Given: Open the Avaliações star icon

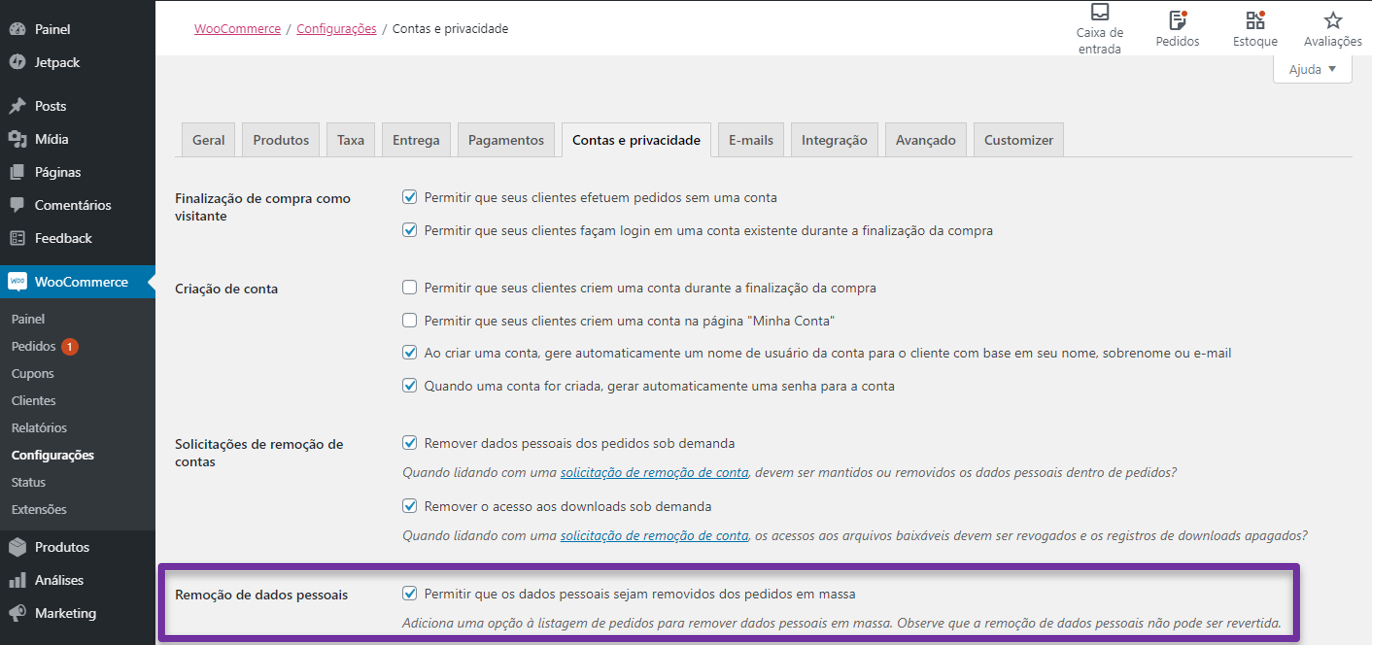Looking at the screenshot, I should click(1333, 20).
